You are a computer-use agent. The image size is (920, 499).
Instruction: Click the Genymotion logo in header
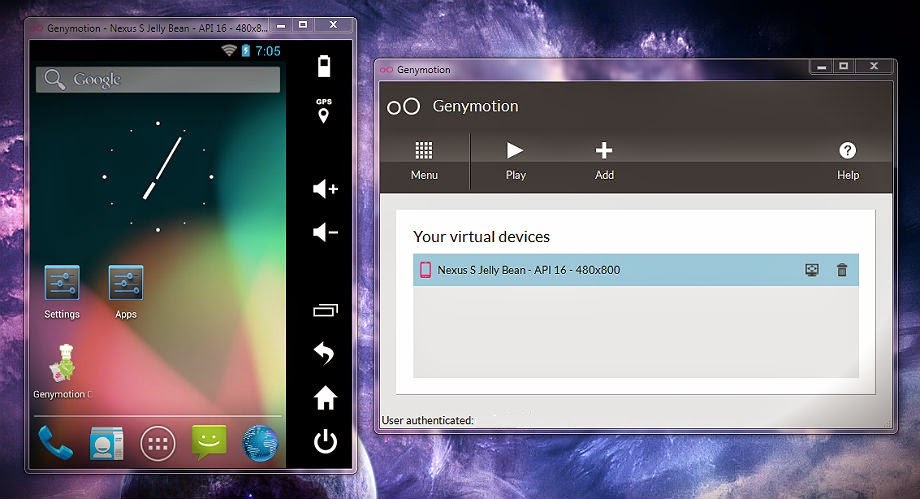click(404, 106)
